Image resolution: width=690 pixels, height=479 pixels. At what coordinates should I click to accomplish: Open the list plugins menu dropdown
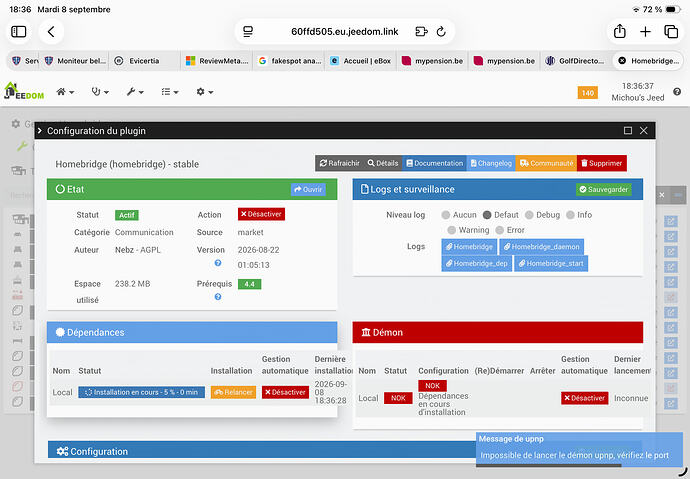[170, 91]
